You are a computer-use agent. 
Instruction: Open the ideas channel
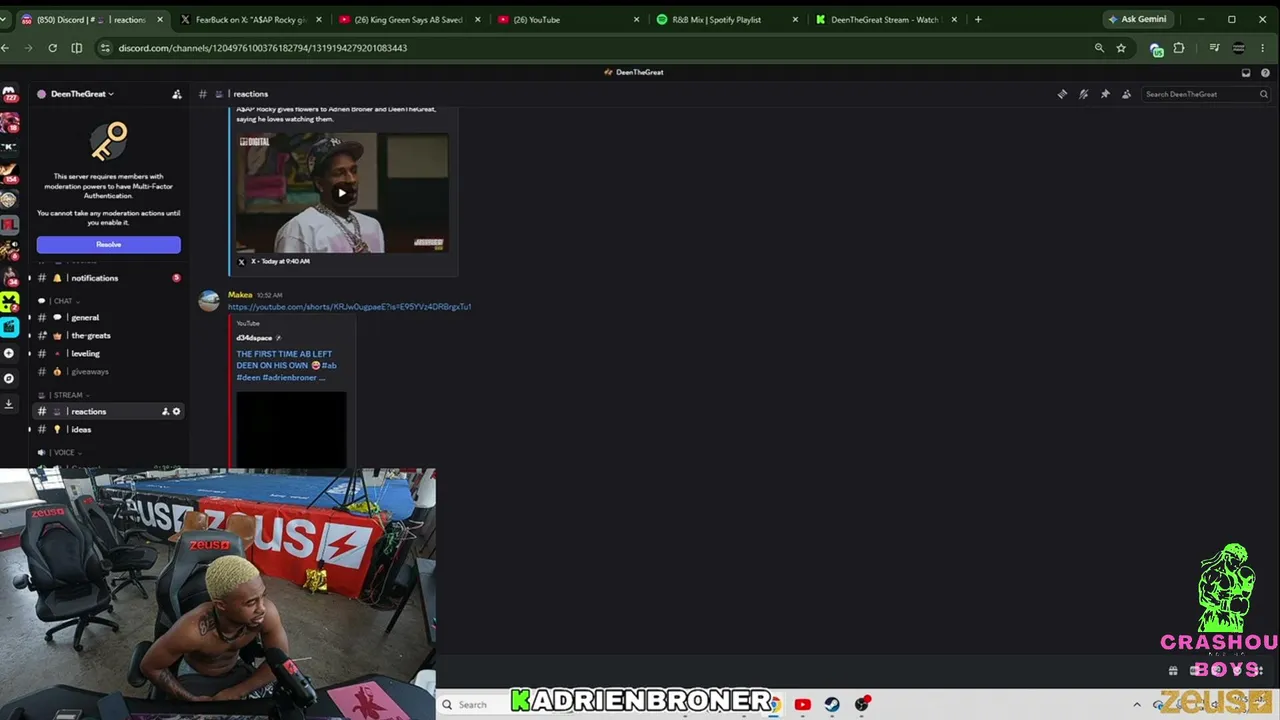click(x=109, y=429)
